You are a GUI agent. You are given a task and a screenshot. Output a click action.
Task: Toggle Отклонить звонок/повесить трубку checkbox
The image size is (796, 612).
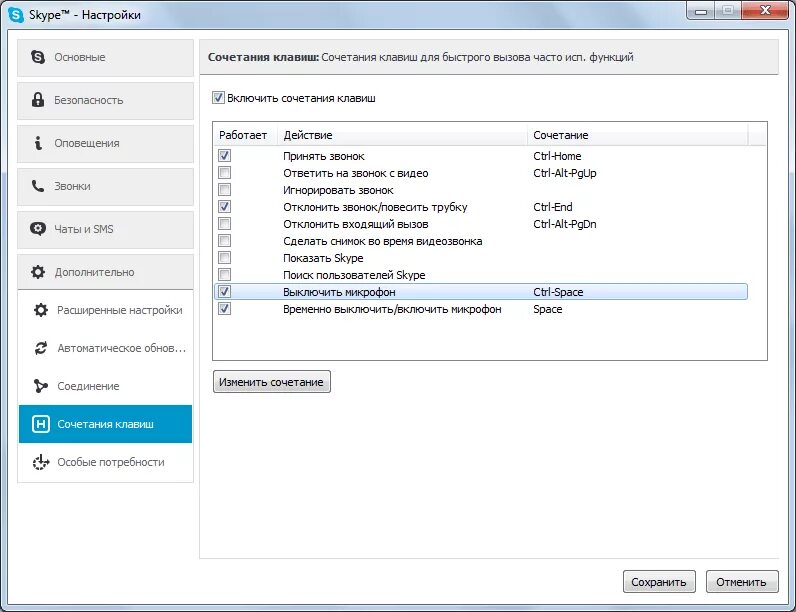click(x=224, y=207)
